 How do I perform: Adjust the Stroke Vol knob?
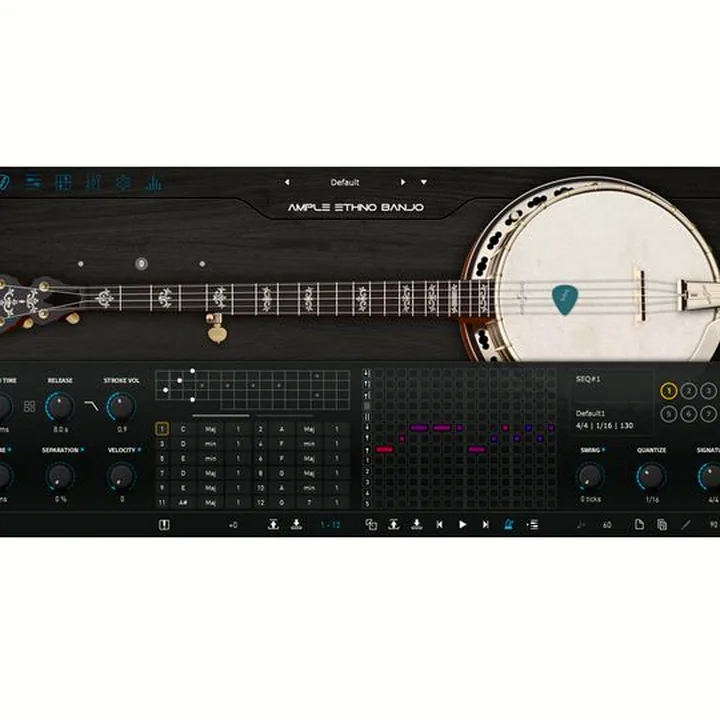[x=121, y=406]
